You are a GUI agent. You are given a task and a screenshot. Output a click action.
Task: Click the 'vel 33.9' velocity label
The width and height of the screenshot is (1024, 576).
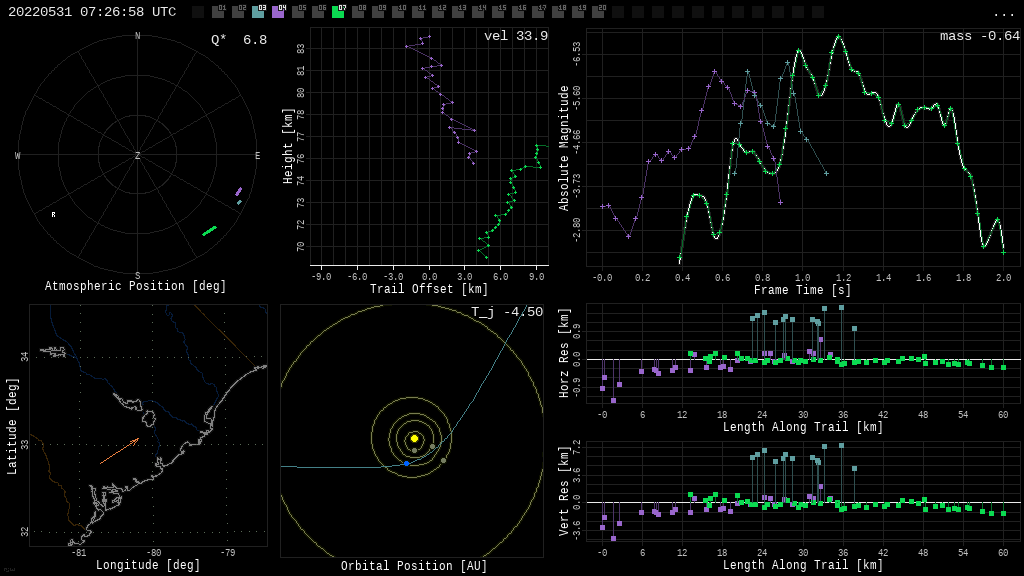coord(515,36)
